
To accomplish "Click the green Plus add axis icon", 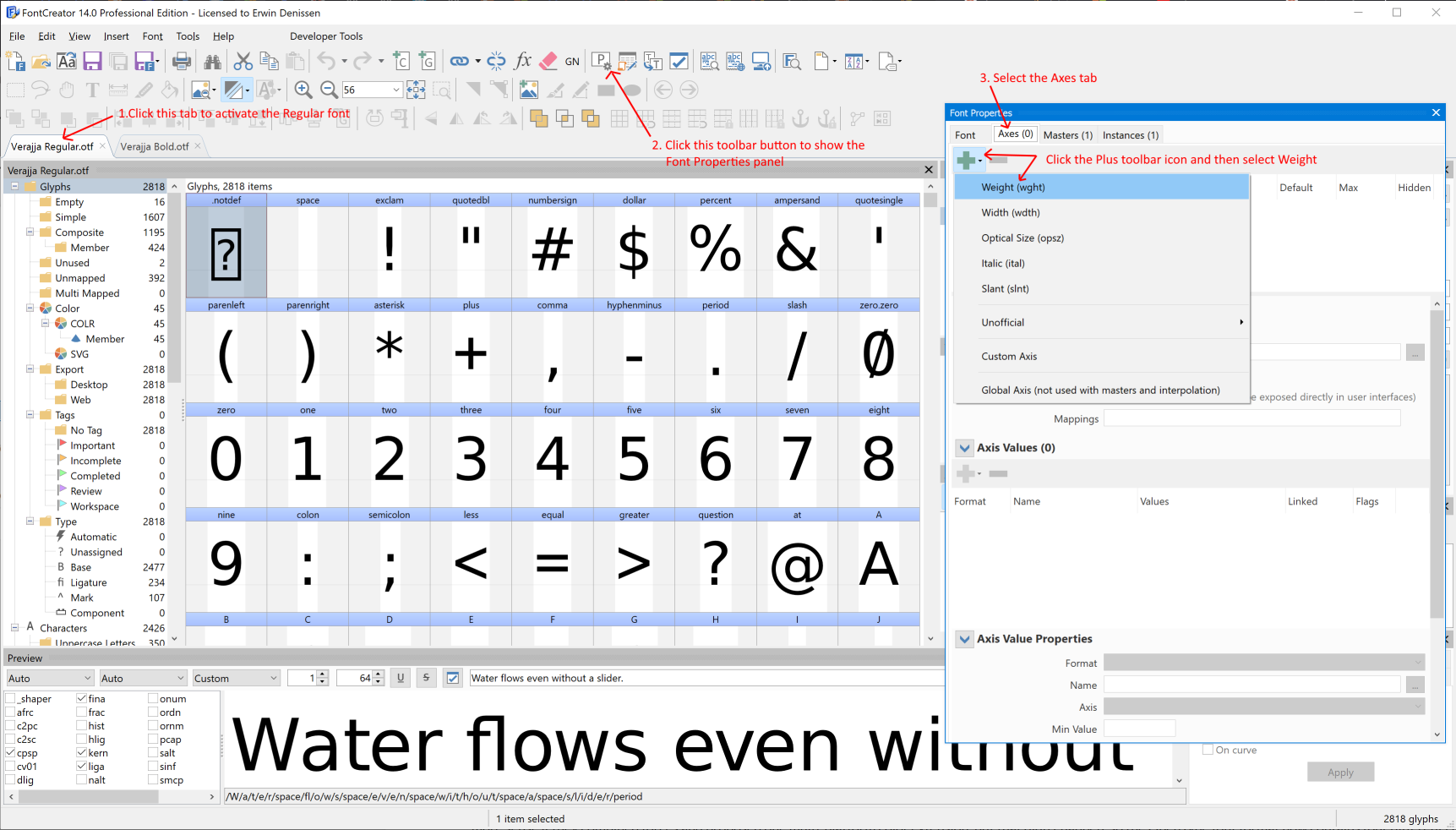I will click(966, 160).
